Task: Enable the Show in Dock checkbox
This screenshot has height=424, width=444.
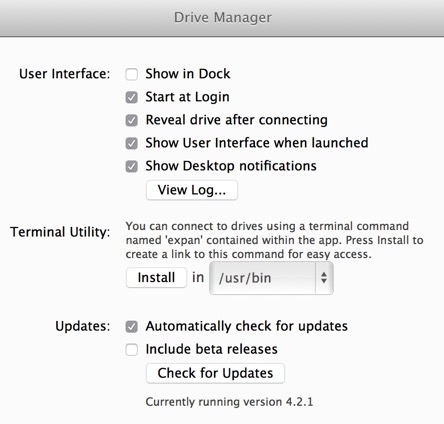Action: [x=131, y=74]
